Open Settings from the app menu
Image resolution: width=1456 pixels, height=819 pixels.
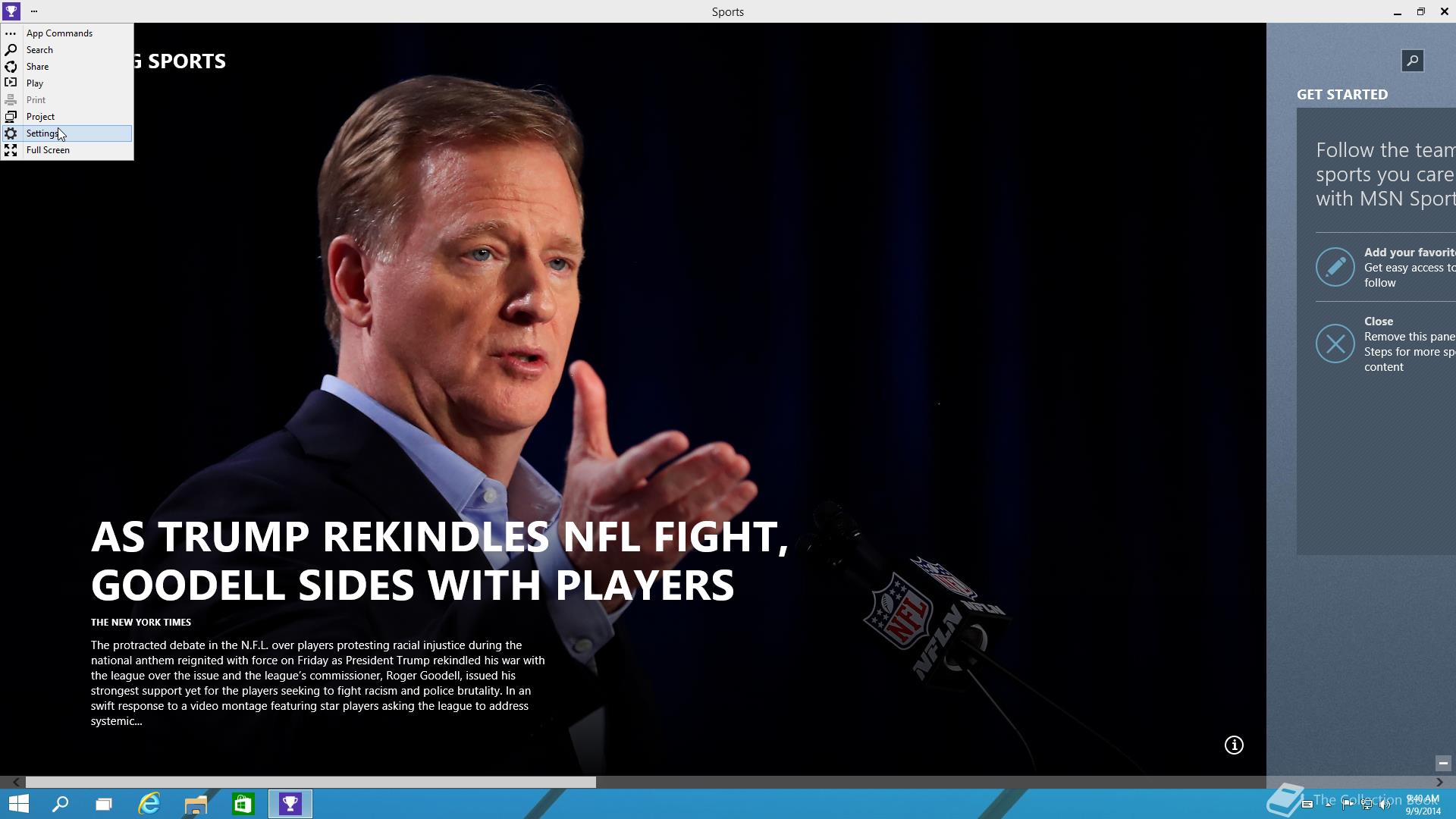[67, 133]
